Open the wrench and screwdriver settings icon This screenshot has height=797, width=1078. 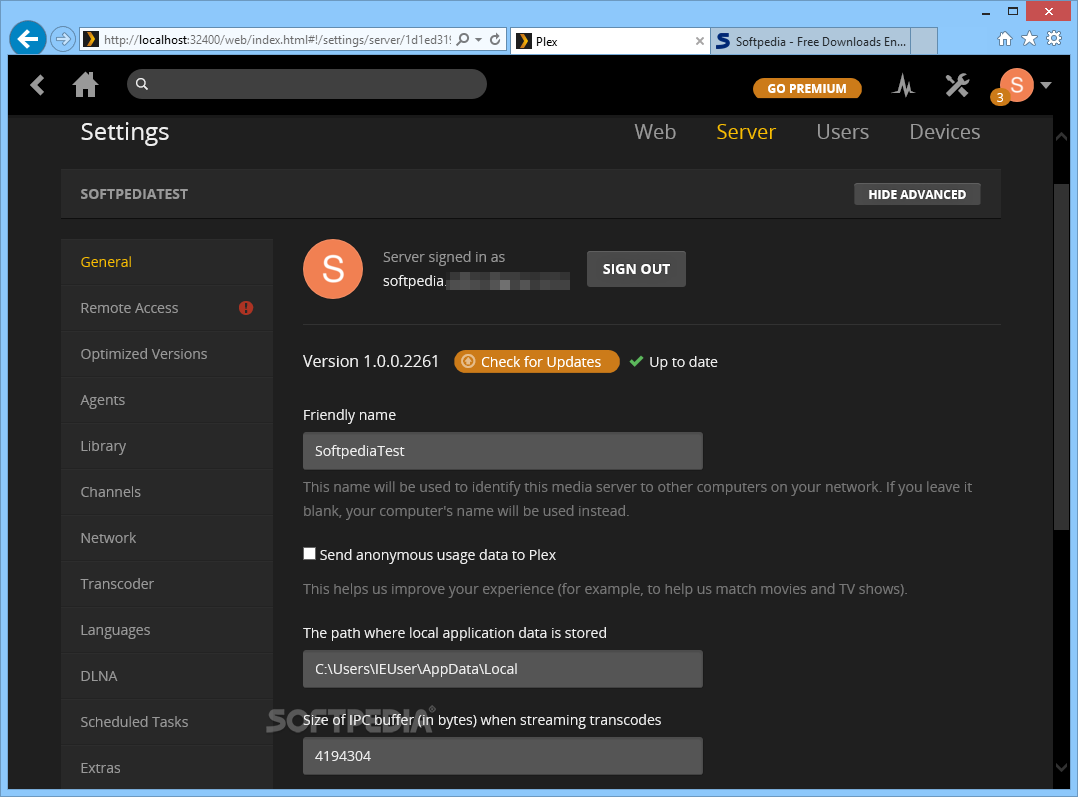click(x=956, y=85)
